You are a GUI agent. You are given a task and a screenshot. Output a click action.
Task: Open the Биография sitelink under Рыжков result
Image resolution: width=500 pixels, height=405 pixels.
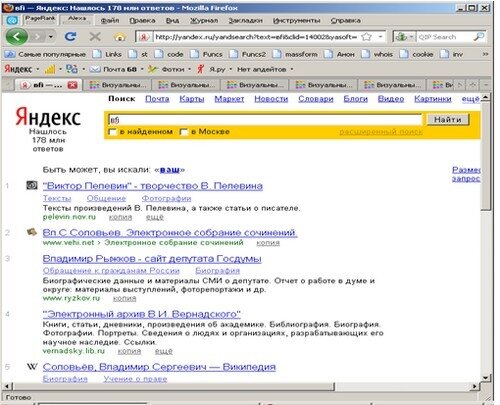click(218, 270)
